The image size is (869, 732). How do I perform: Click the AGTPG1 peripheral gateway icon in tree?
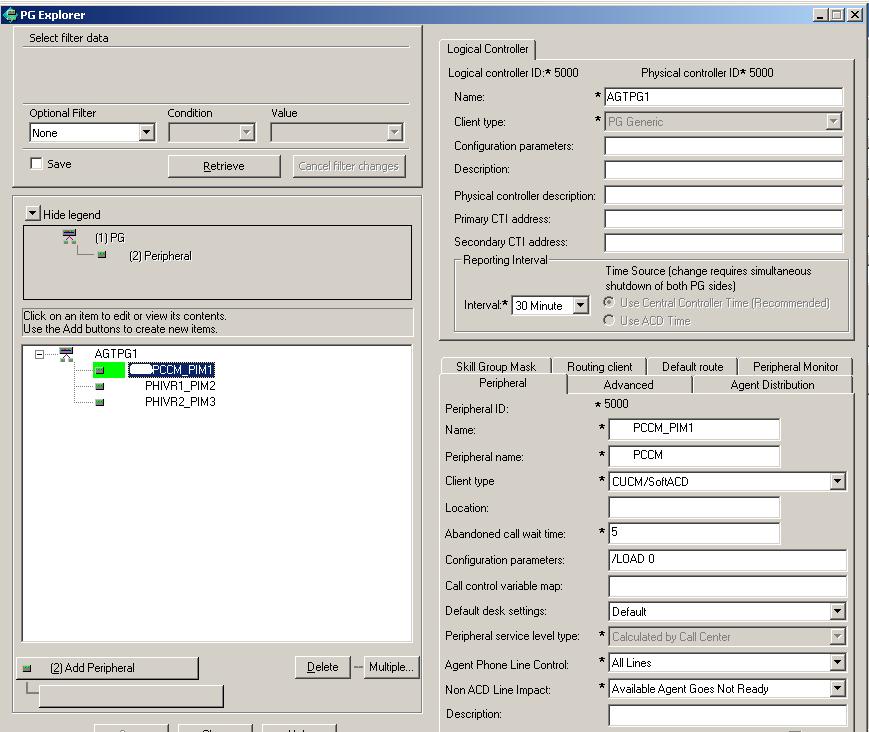coord(67,354)
